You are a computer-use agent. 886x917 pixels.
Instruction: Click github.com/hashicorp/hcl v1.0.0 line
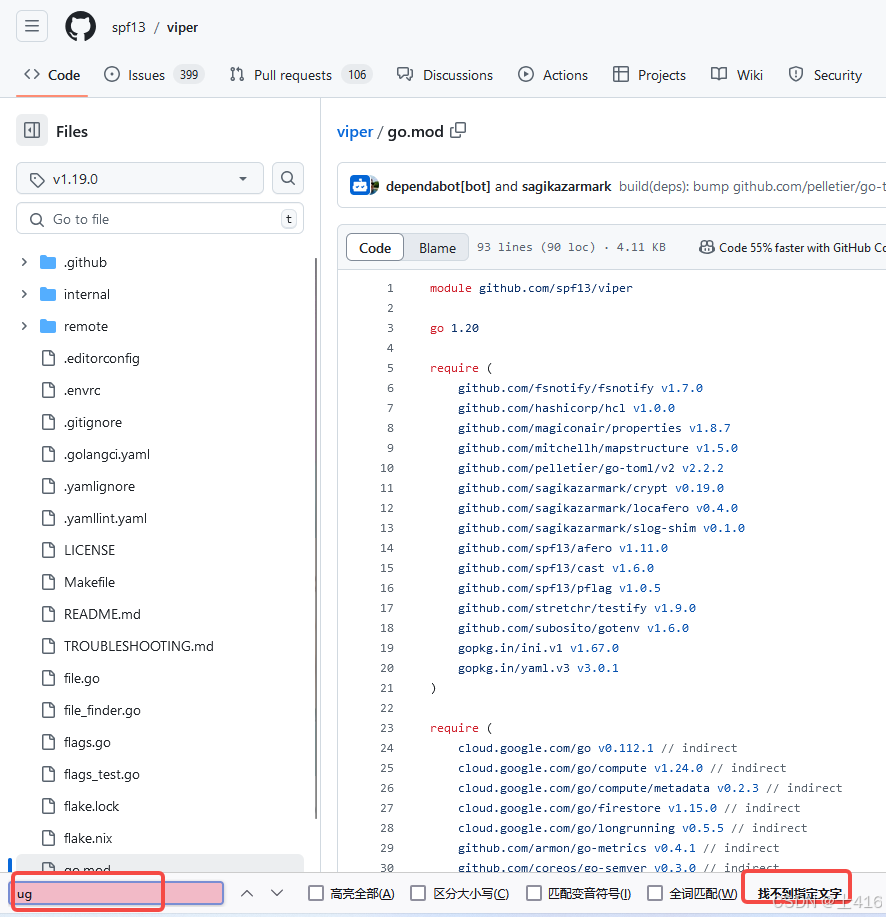[566, 408]
